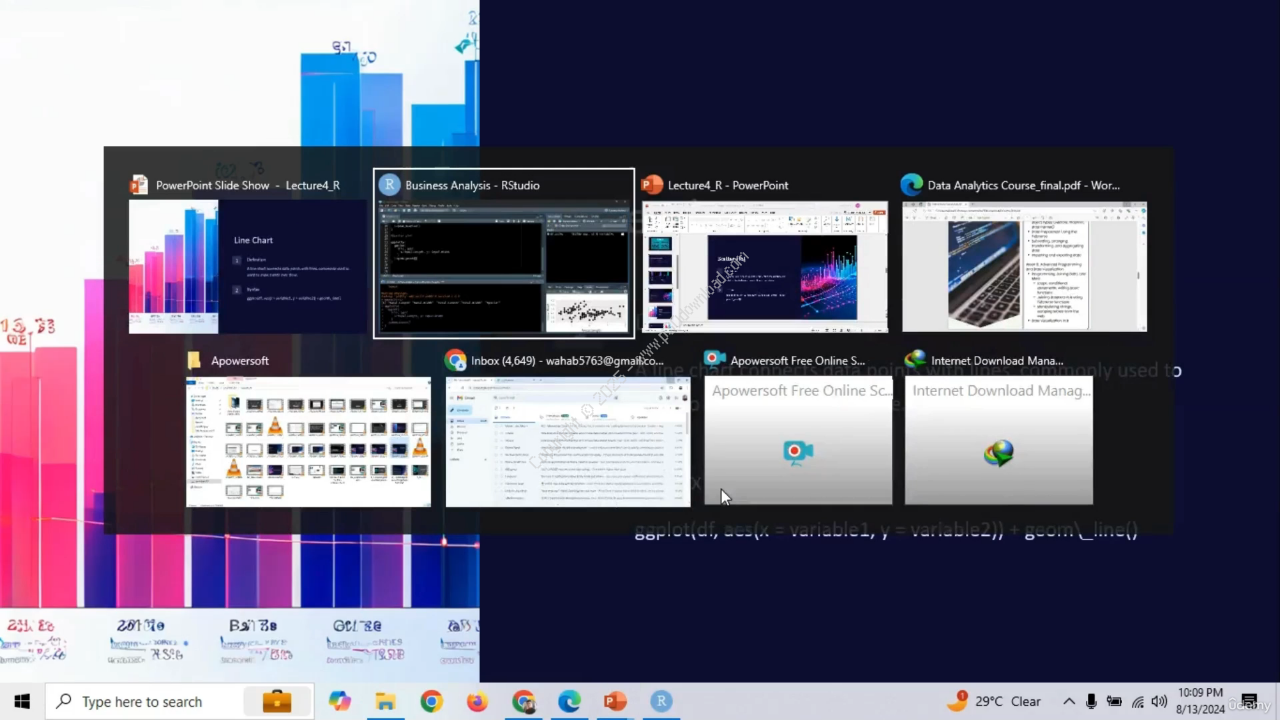Click the microphone tray icon

point(1091,702)
